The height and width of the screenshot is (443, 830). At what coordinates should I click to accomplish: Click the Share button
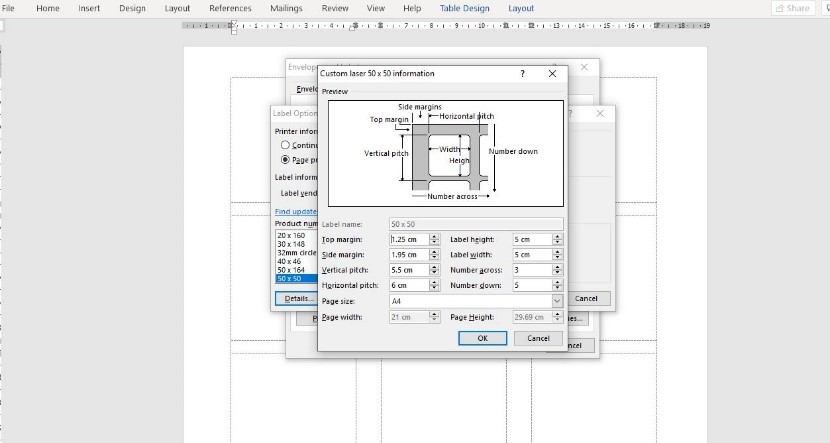tap(792, 8)
